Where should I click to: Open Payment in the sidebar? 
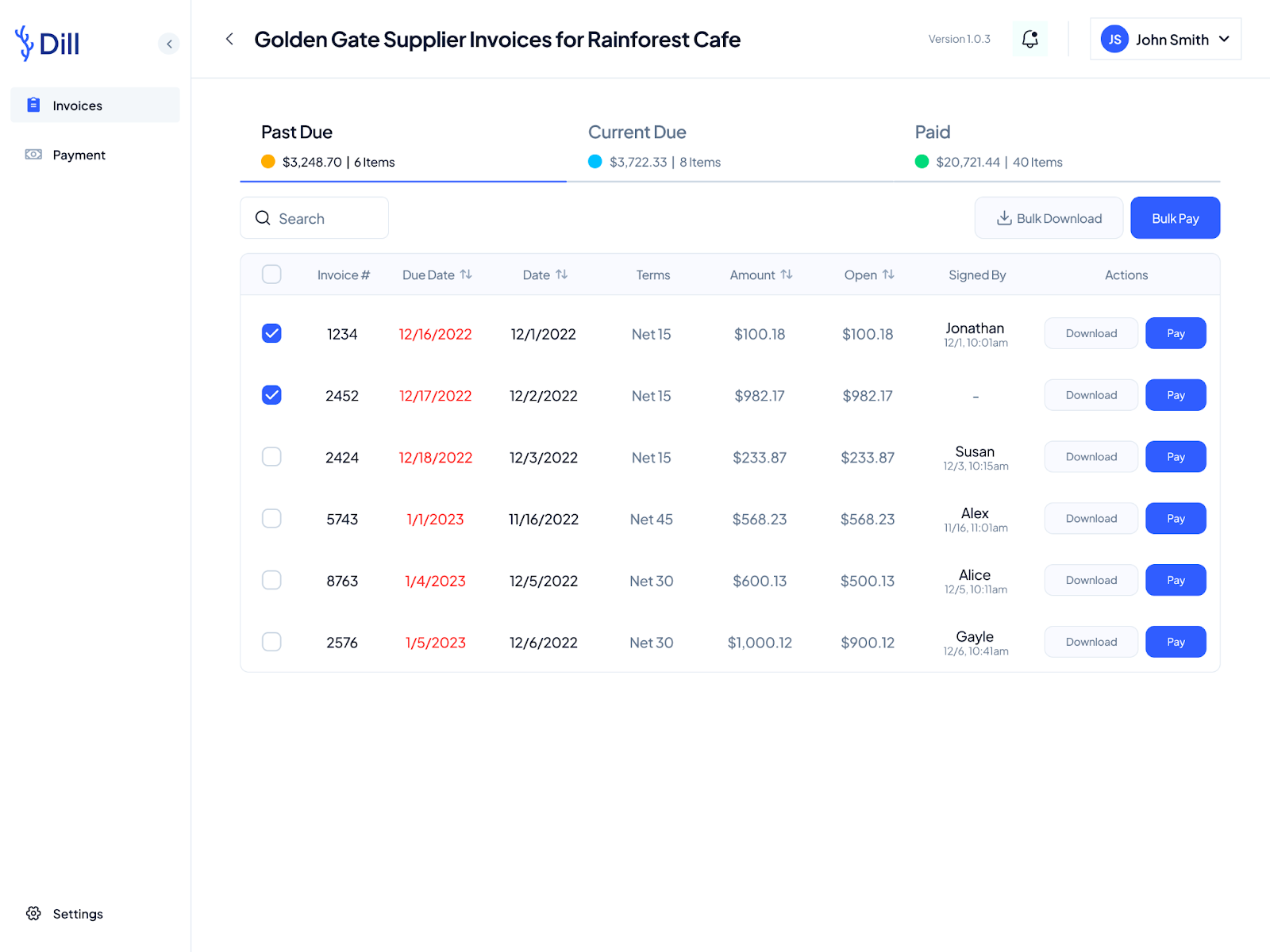tap(95, 154)
